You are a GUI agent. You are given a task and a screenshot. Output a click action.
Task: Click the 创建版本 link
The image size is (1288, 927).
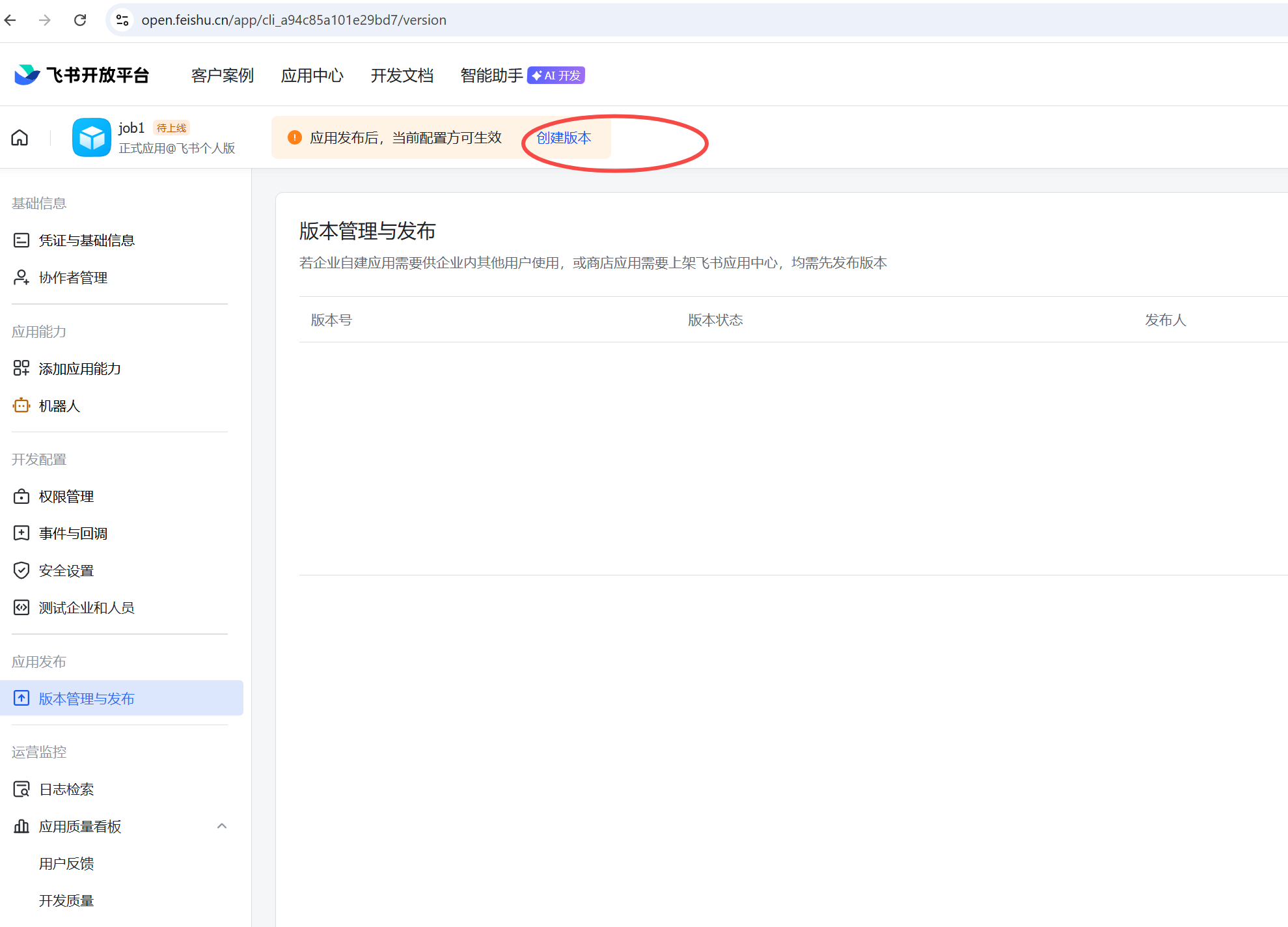564,138
